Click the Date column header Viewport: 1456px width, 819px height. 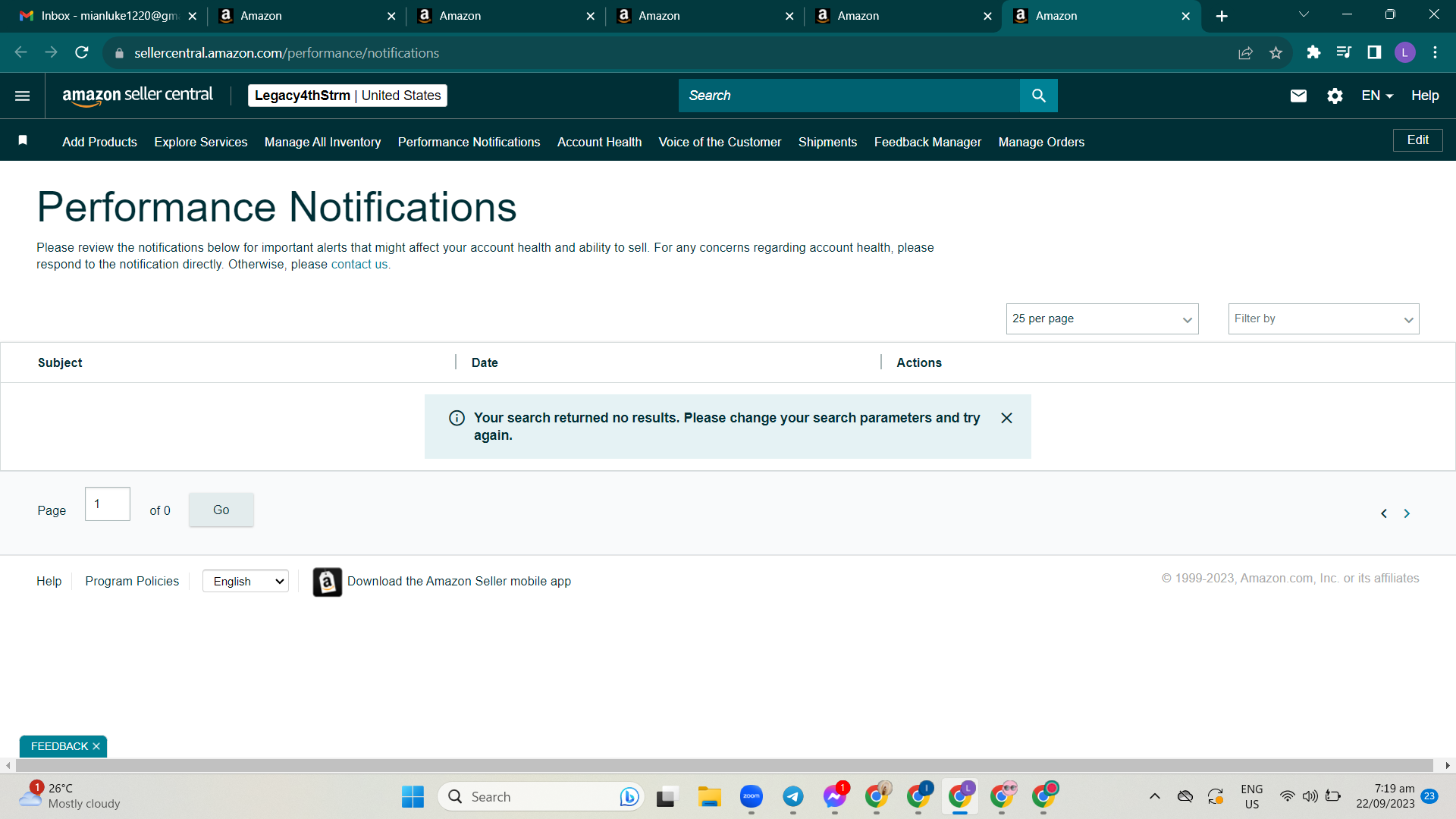(x=485, y=362)
